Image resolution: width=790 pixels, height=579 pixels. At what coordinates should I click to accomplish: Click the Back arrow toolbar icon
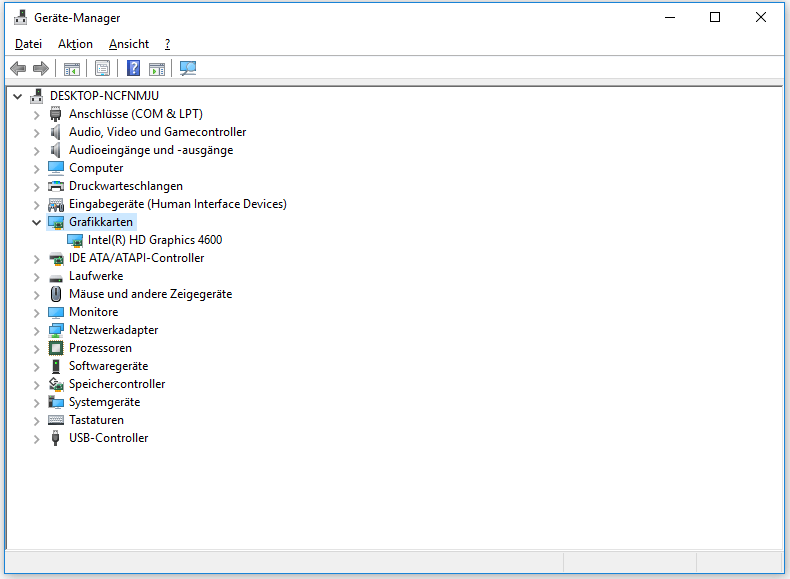[x=18, y=68]
